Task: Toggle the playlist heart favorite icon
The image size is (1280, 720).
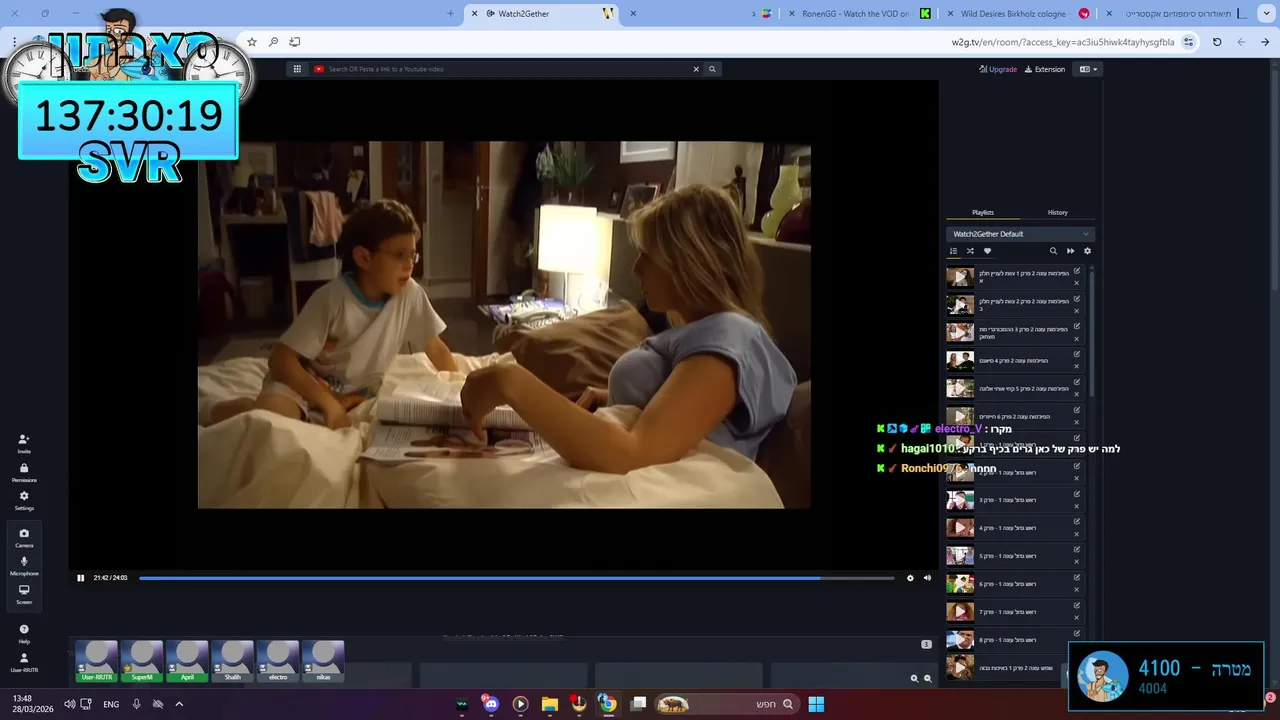Action: tap(987, 251)
